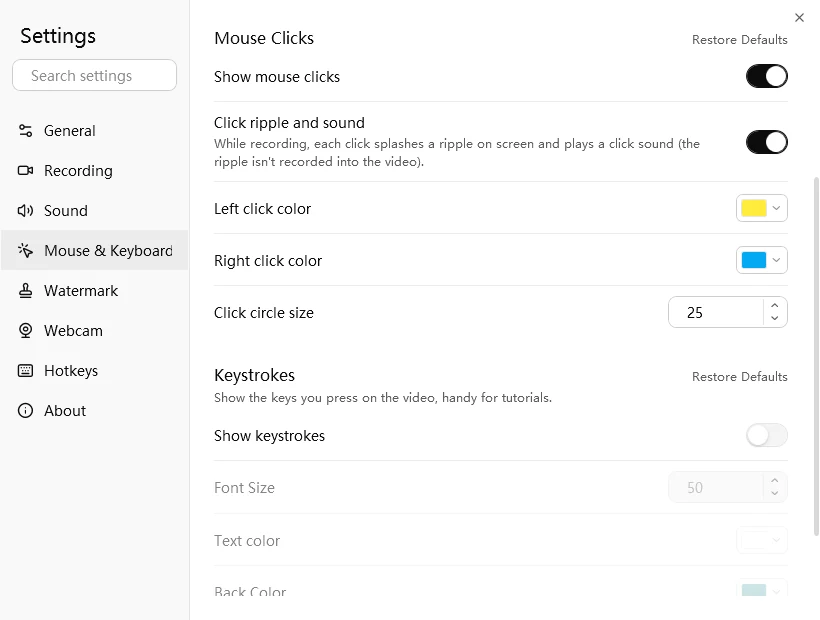Go to the Sound settings tab
Viewport: 820px width, 620px height.
[95, 211]
